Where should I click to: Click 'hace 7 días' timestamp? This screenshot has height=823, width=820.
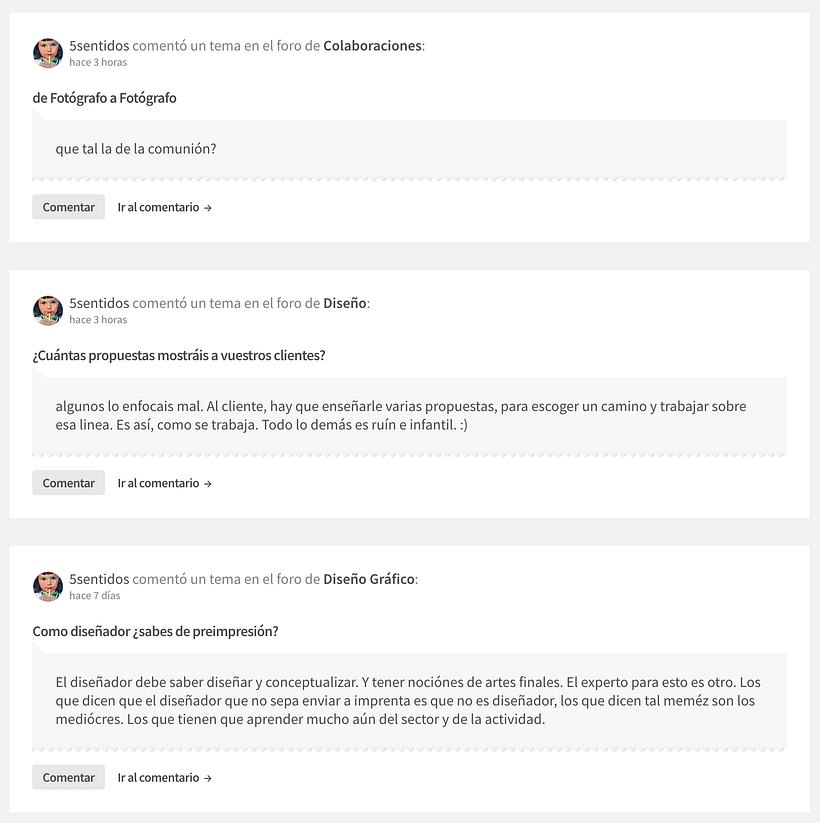pyautogui.click(x=94, y=595)
